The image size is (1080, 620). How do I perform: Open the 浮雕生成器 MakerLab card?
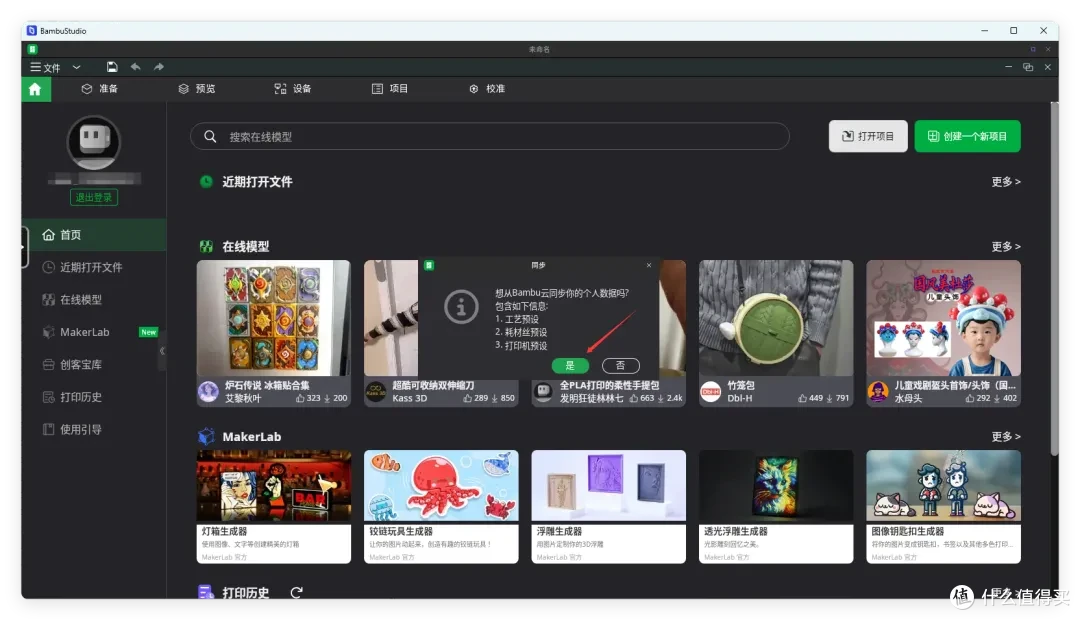click(x=608, y=507)
